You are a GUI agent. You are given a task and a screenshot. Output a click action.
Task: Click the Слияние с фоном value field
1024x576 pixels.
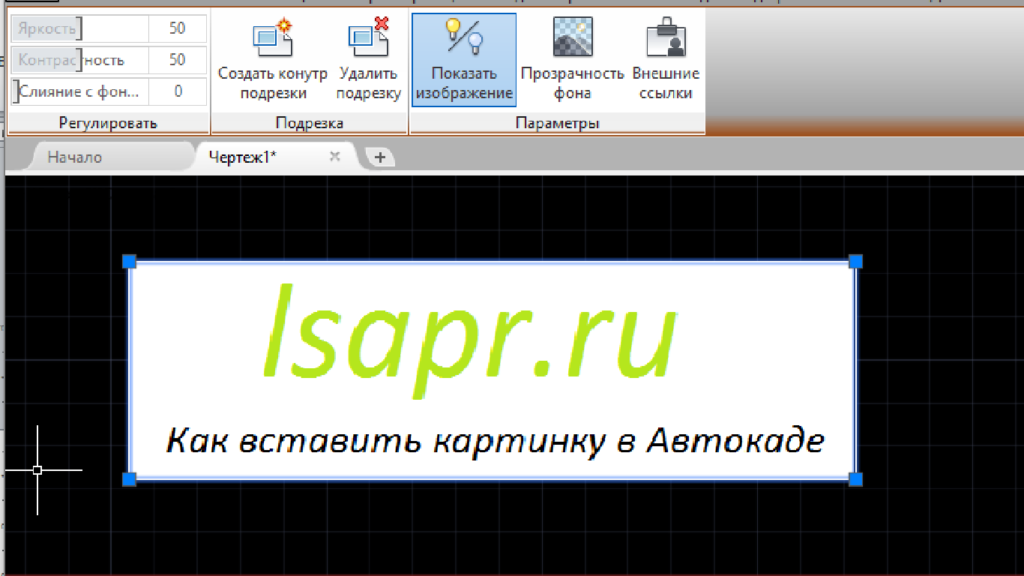pos(177,91)
